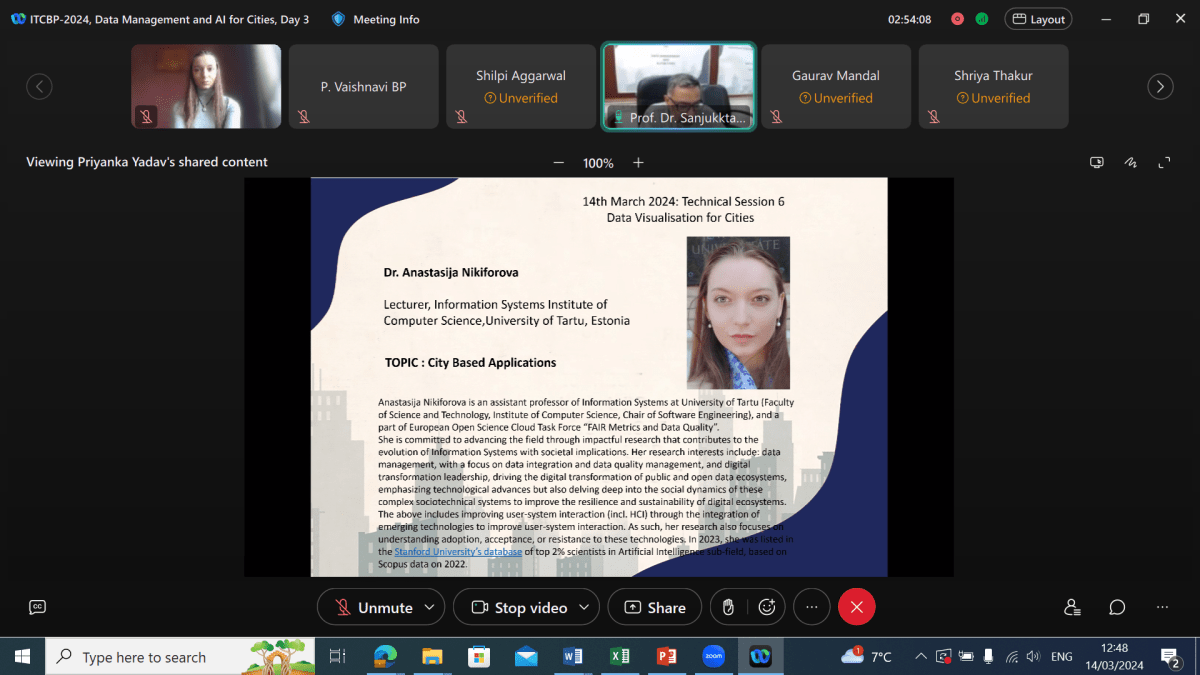Show next page of participant videos
Viewport: 1200px width, 675px height.
[1160, 86]
